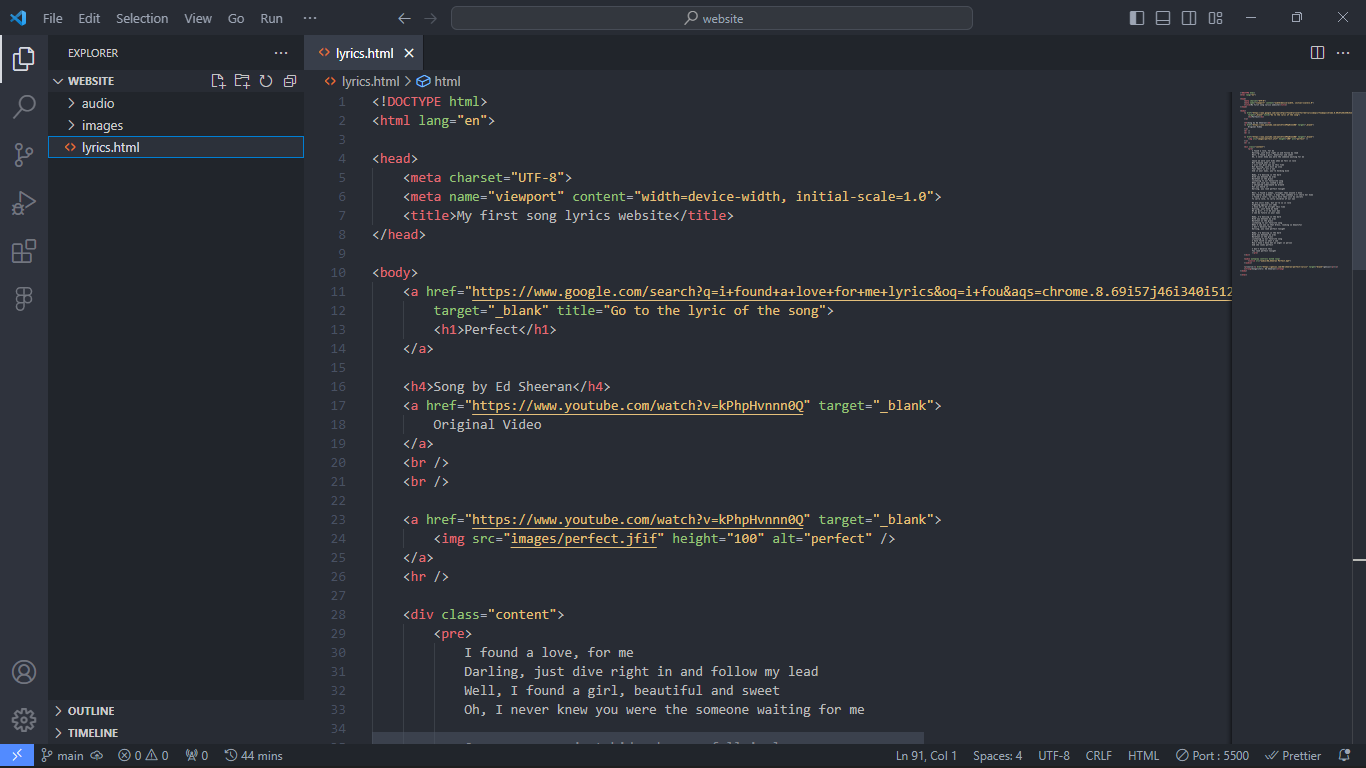Click Live Server Port : 5500
Image resolution: width=1366 pixels, height=768 pixels.
click(x=1213, y=756)
